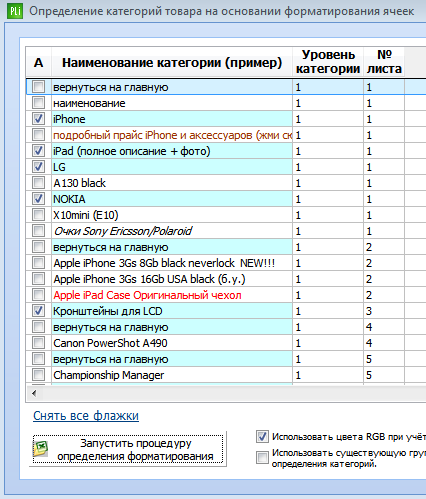Check the Apple iPhone 3Gs 8Gb row checkbox
Viewport: 426px width, 499px height.
(x=38, y=263)
